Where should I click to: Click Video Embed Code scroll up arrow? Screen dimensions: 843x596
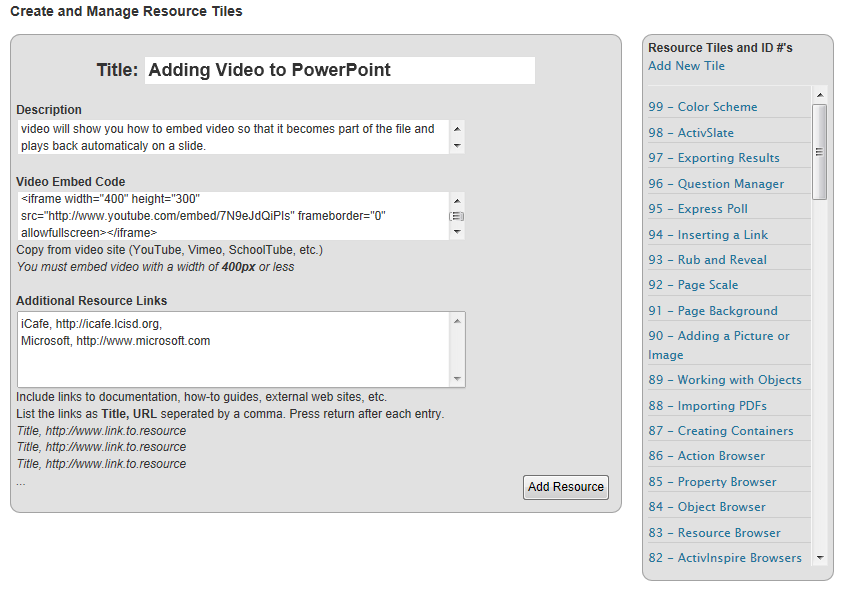457,201
